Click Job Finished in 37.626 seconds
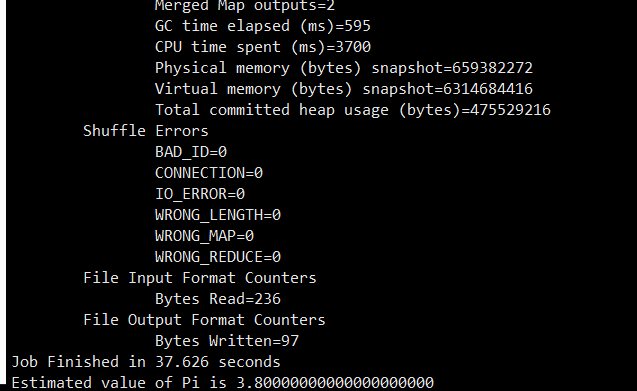Viewport: 637px width, 391px height. click(146, 362)
